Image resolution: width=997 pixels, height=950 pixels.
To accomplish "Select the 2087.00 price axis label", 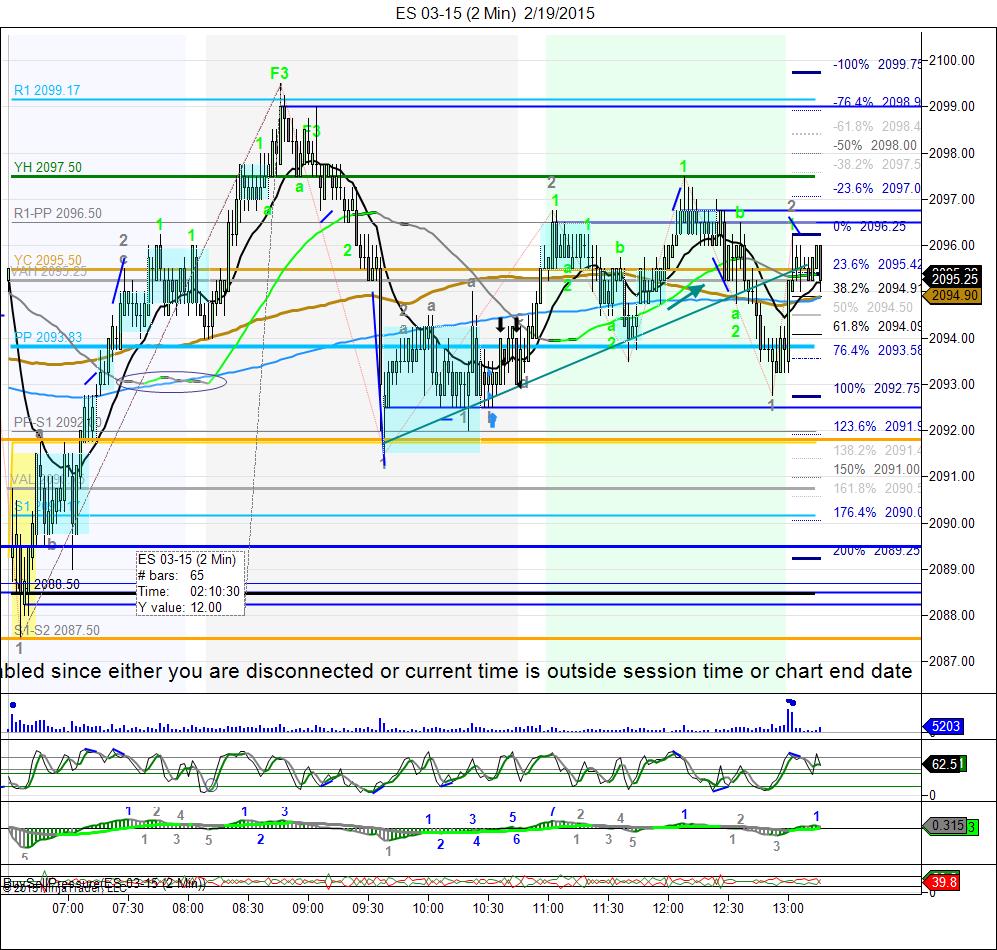I will coord(952,661).
